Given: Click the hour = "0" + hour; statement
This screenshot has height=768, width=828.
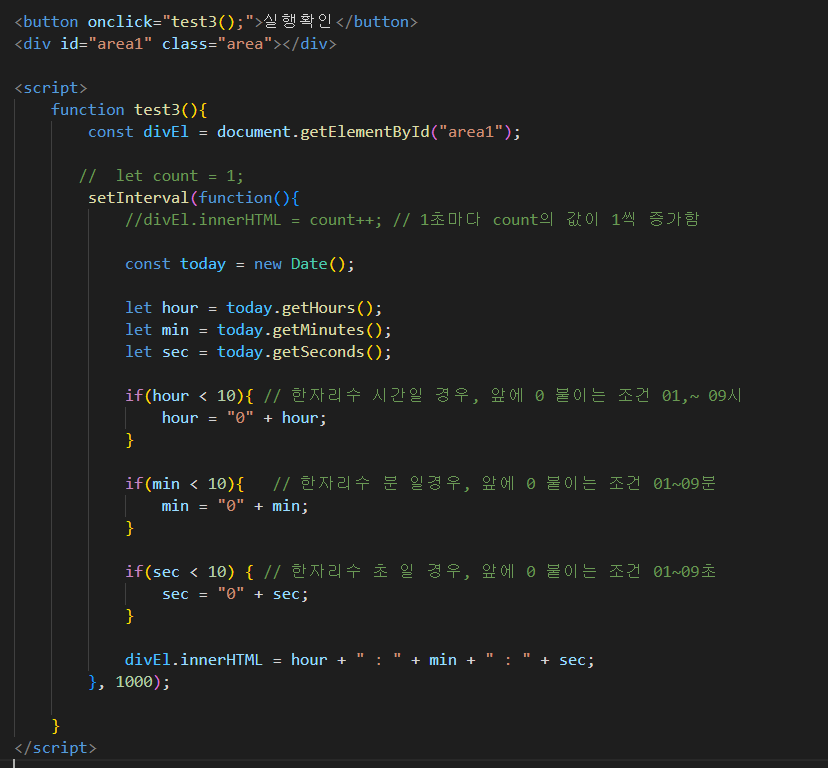Looking at the screenshot, I should point(244,418).
